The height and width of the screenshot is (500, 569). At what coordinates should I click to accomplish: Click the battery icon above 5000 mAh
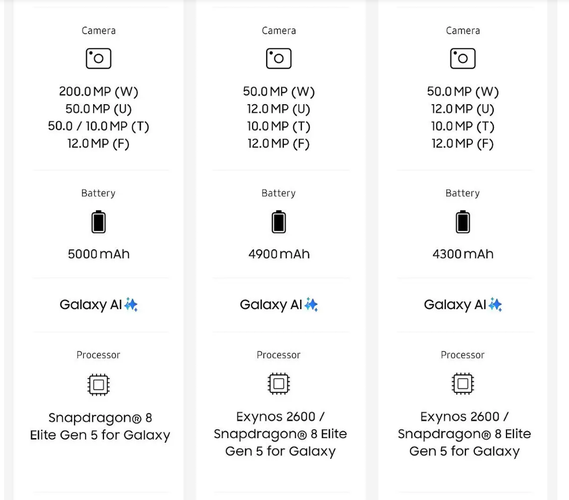click(98, 222)
